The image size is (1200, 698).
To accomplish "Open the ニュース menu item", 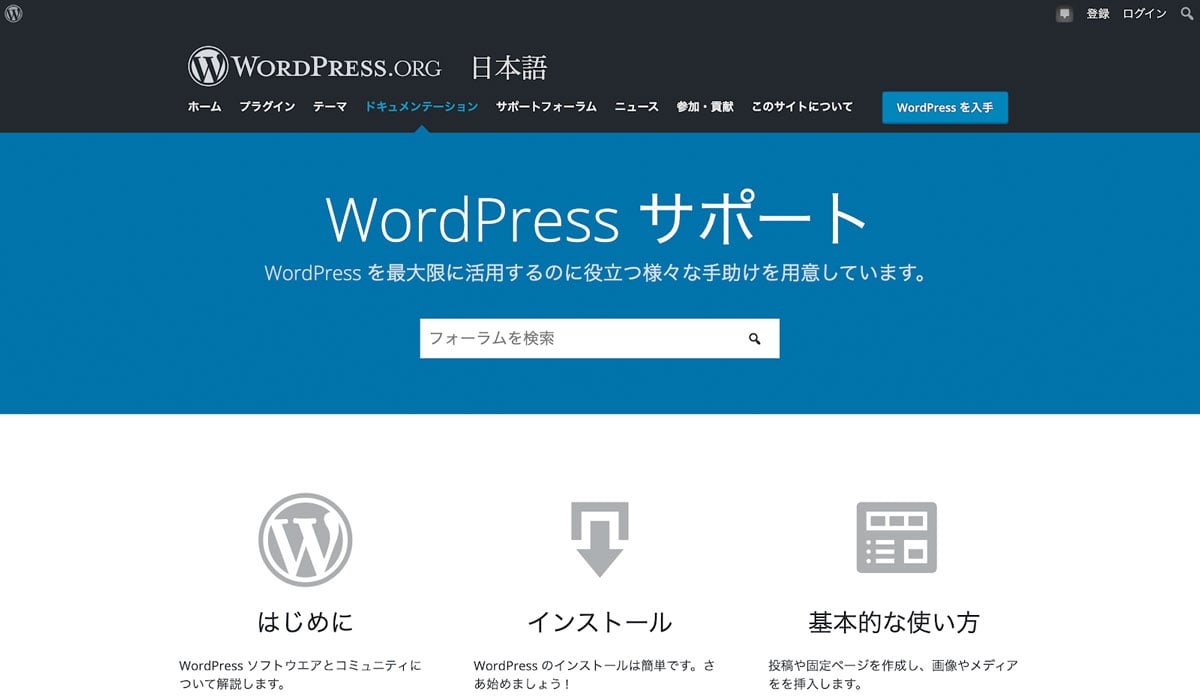I will (637, 106).
